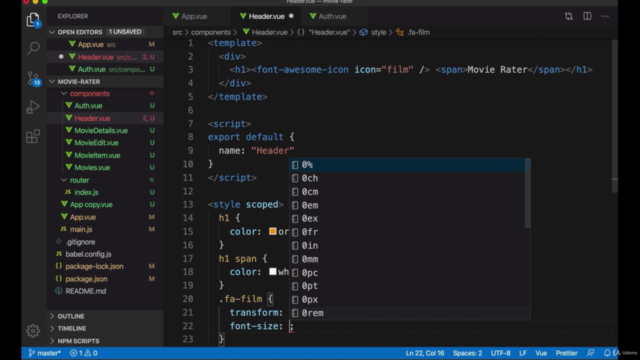Screen dimensions: 640x360
Task: Click the suggestion list scrollbar
Action: pos(527,193)
